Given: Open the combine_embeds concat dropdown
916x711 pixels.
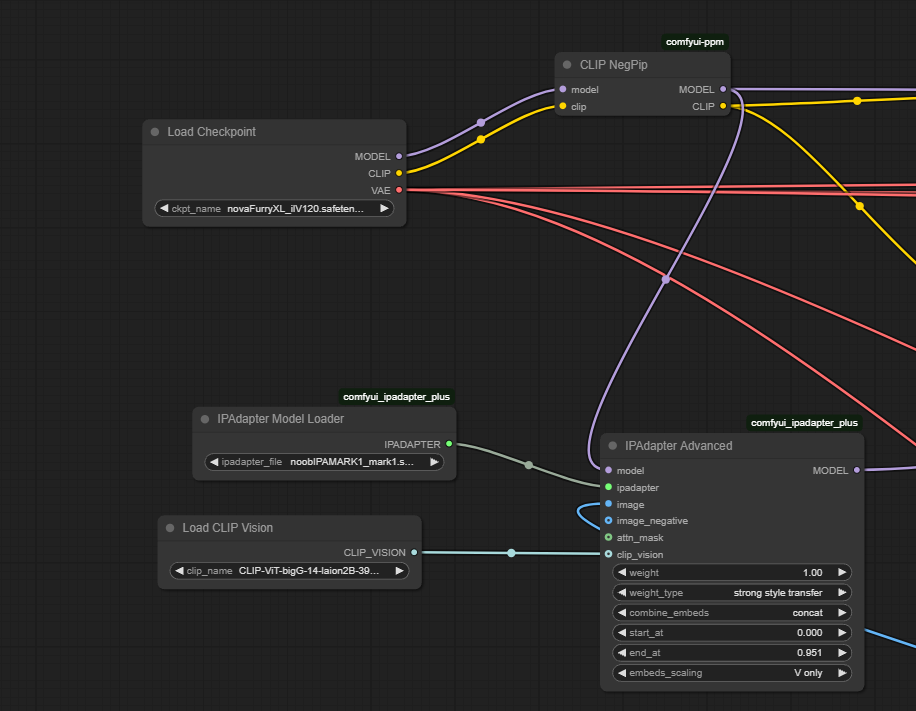Looking at the screenshot, I should pos(732,612).
